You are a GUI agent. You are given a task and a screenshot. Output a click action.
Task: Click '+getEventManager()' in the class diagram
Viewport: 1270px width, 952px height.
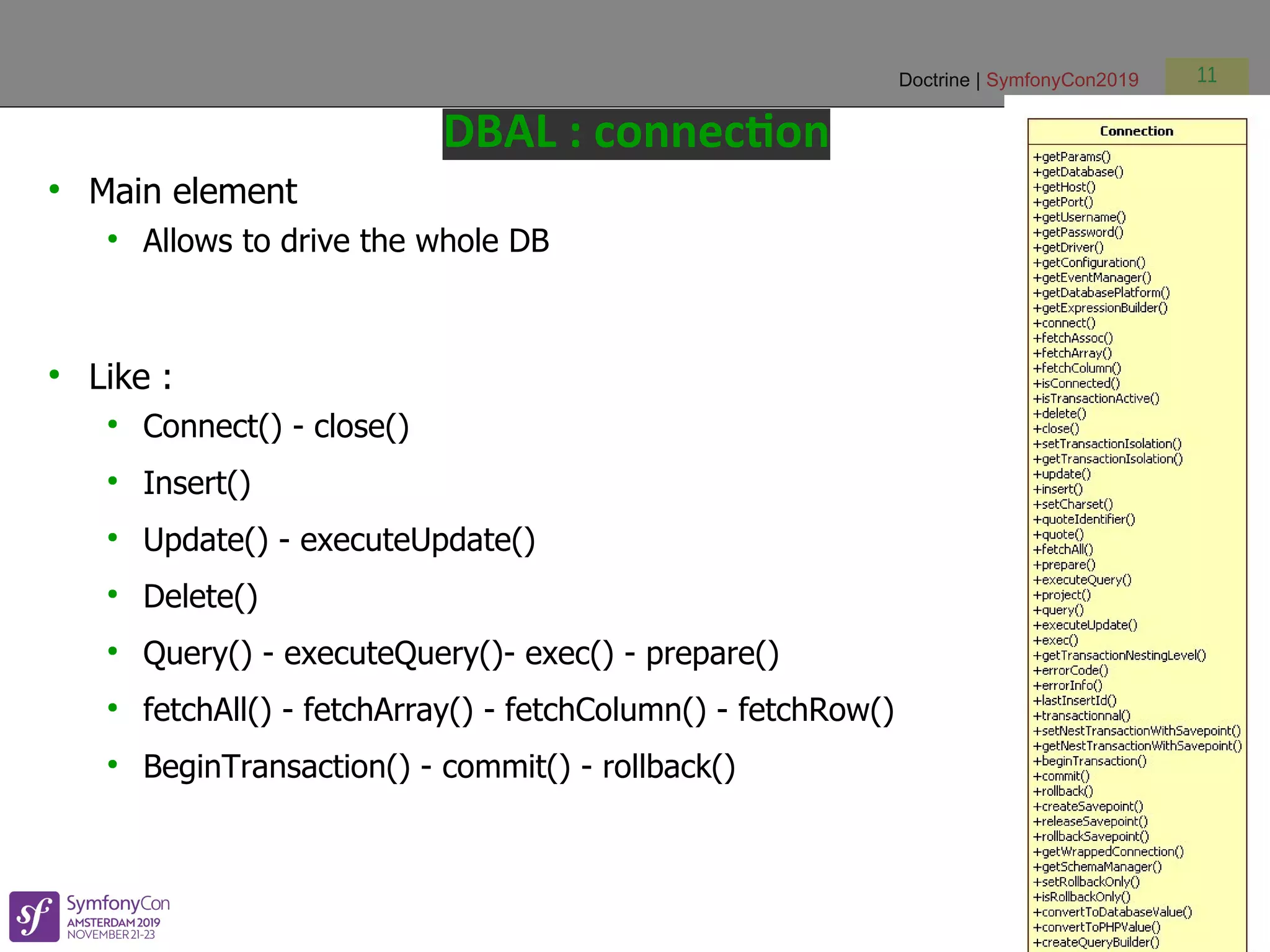pyautogui.click(x=1092, y=278)
